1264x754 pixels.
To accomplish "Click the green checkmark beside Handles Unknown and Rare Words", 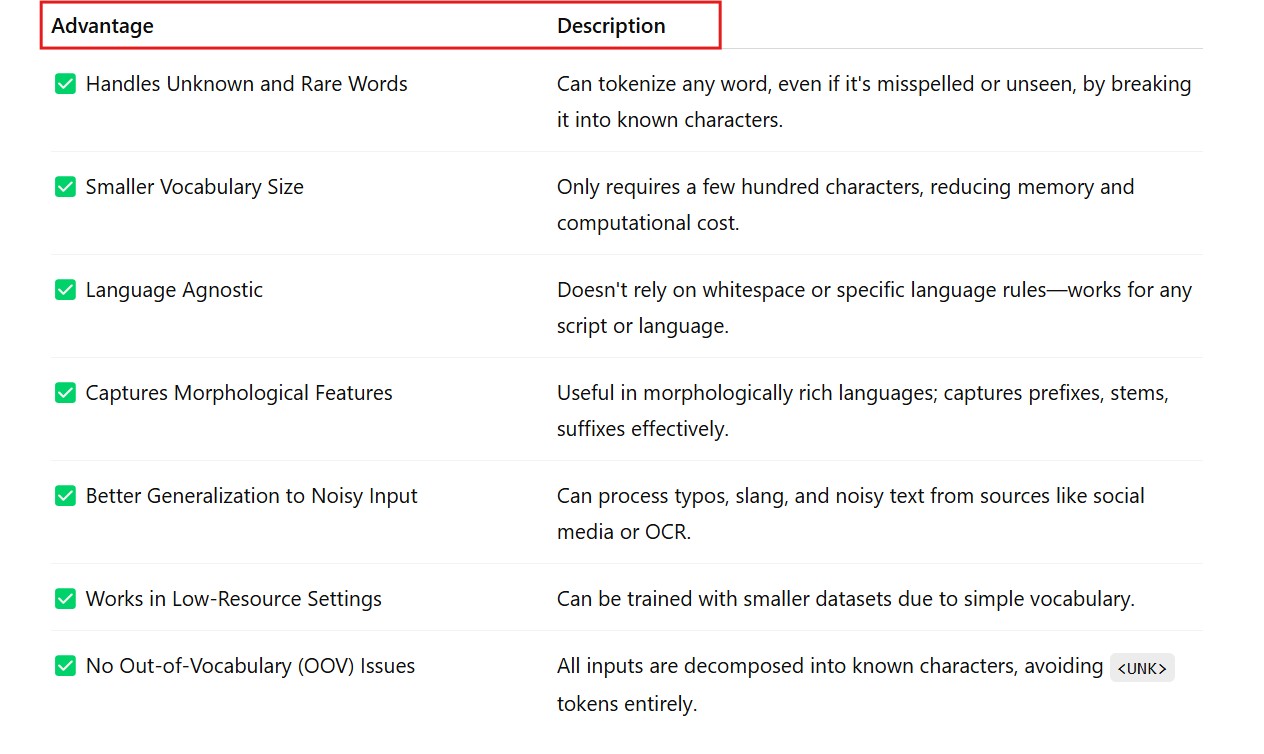I will (x=65, y=84).
